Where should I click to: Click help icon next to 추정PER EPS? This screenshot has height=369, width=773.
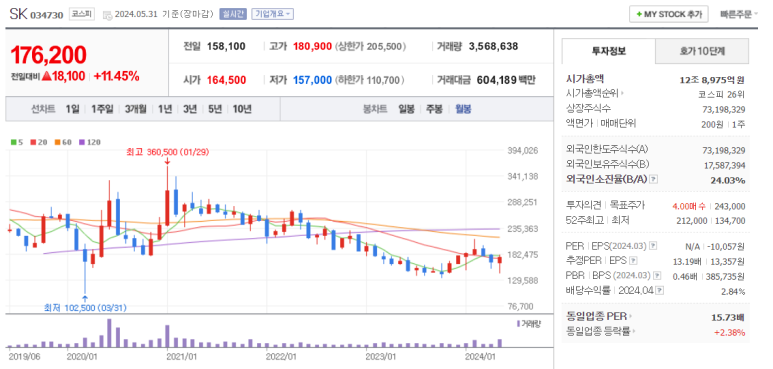[633, 261]
